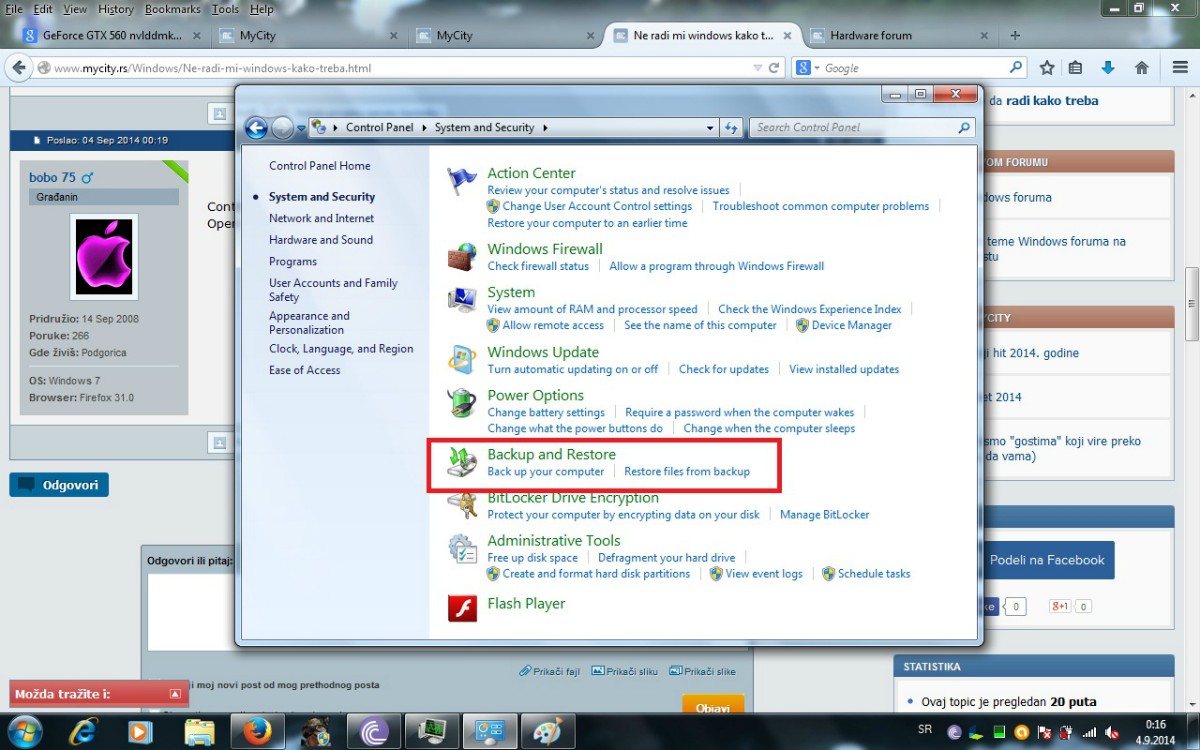Expand the breadcrumb arrow after System and Security
The height and width of the screenshot is (750, 1200).
545,128
